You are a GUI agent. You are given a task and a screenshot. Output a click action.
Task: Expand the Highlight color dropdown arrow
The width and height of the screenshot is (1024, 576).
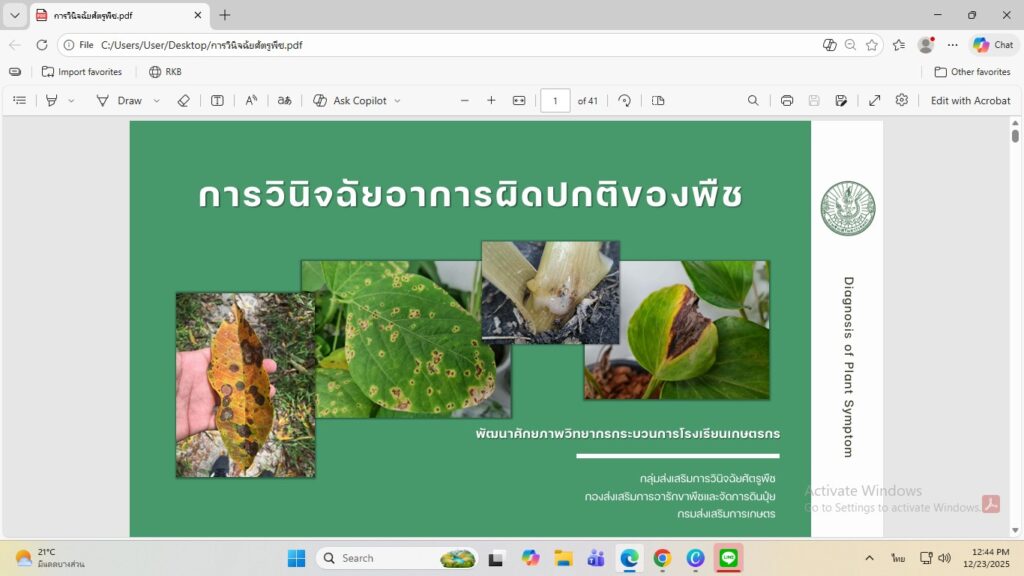71,100
